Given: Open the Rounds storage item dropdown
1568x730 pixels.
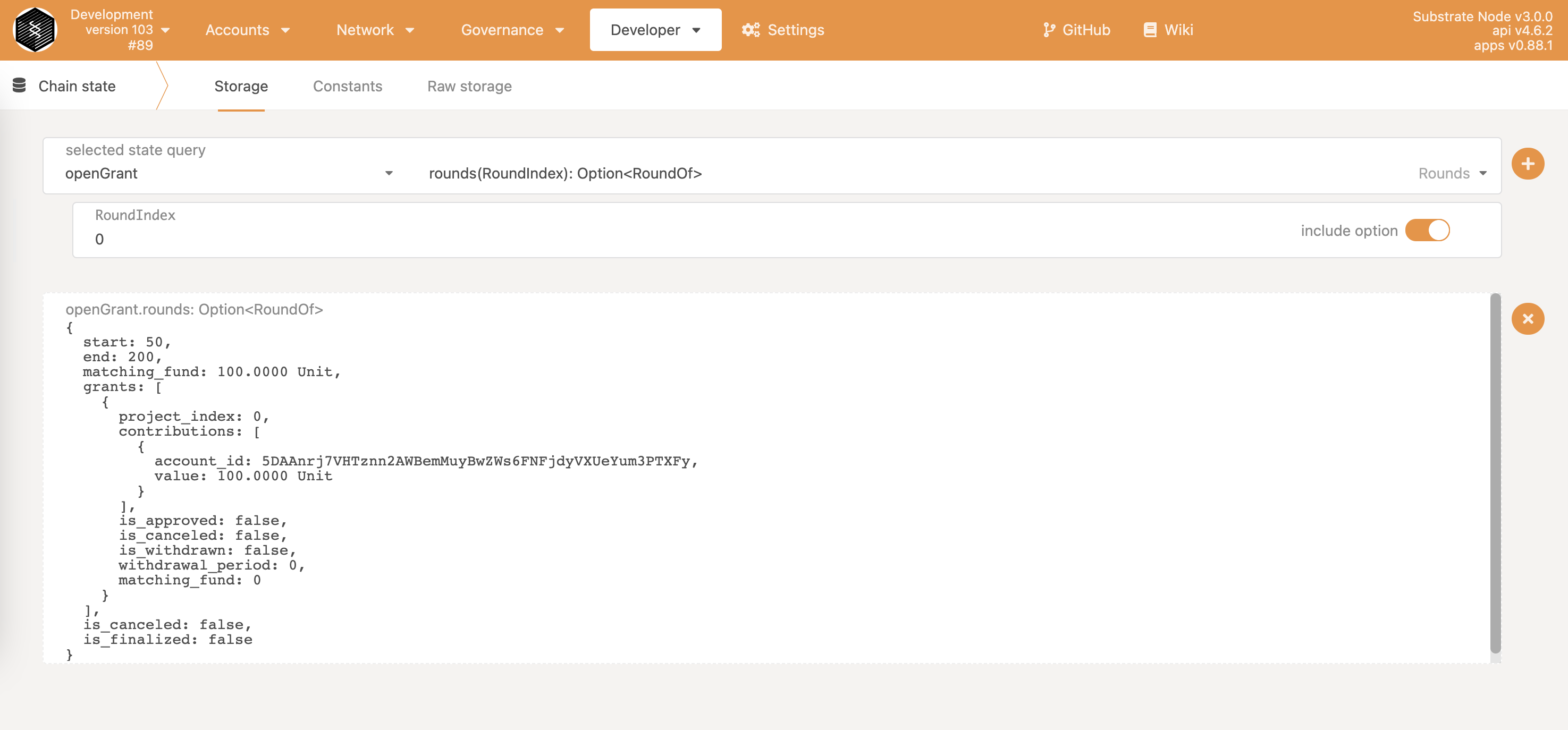Looking at the screenshot, I should [x=1482, y=173].
